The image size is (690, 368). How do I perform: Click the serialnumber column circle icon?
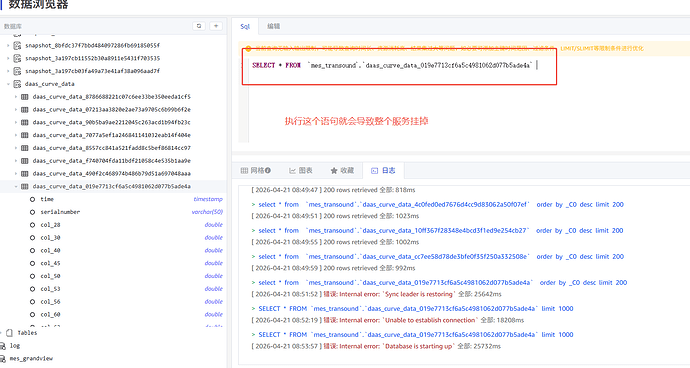click(x=33, y=212)
